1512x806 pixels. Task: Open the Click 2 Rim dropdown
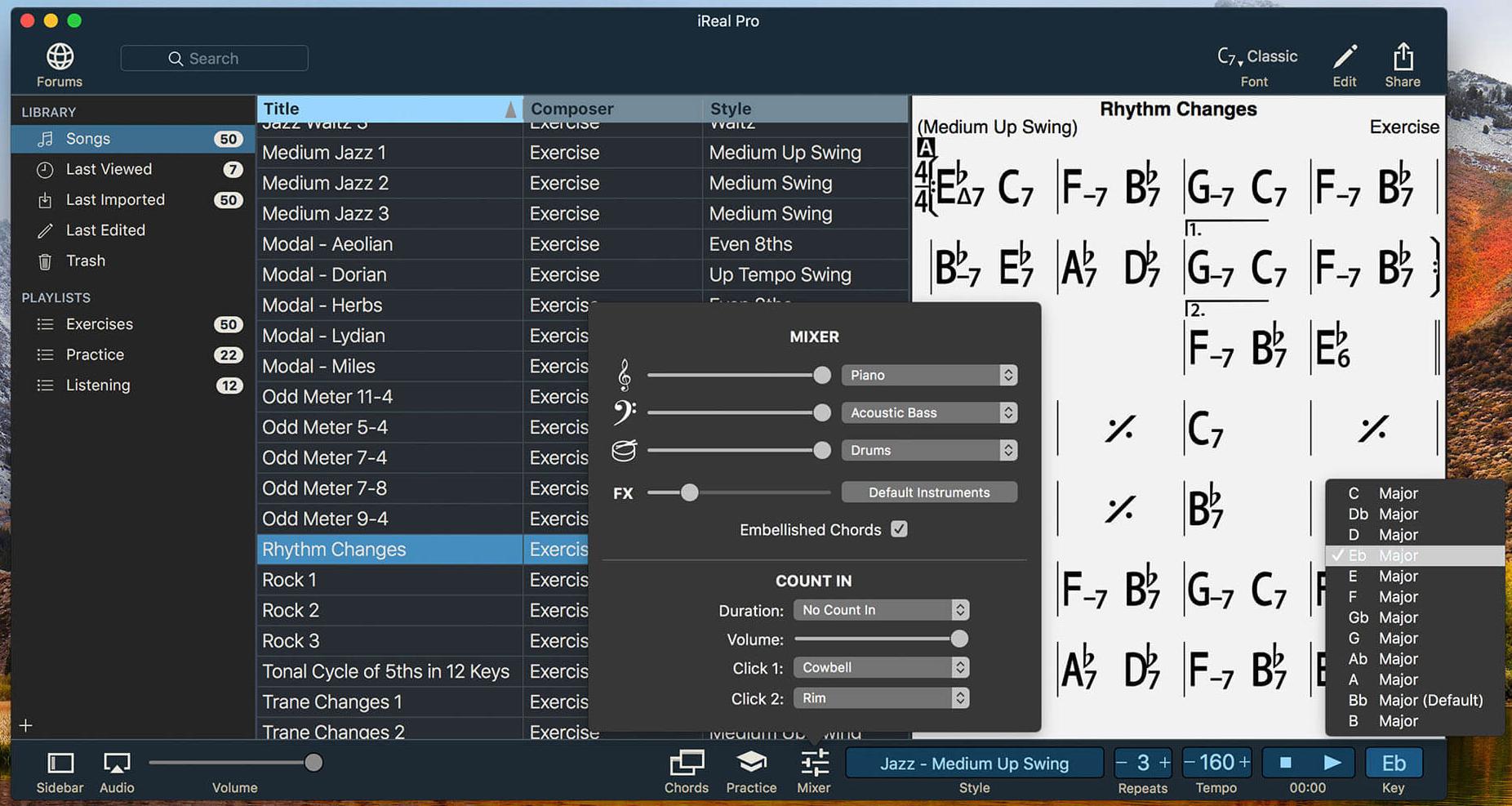882,698
